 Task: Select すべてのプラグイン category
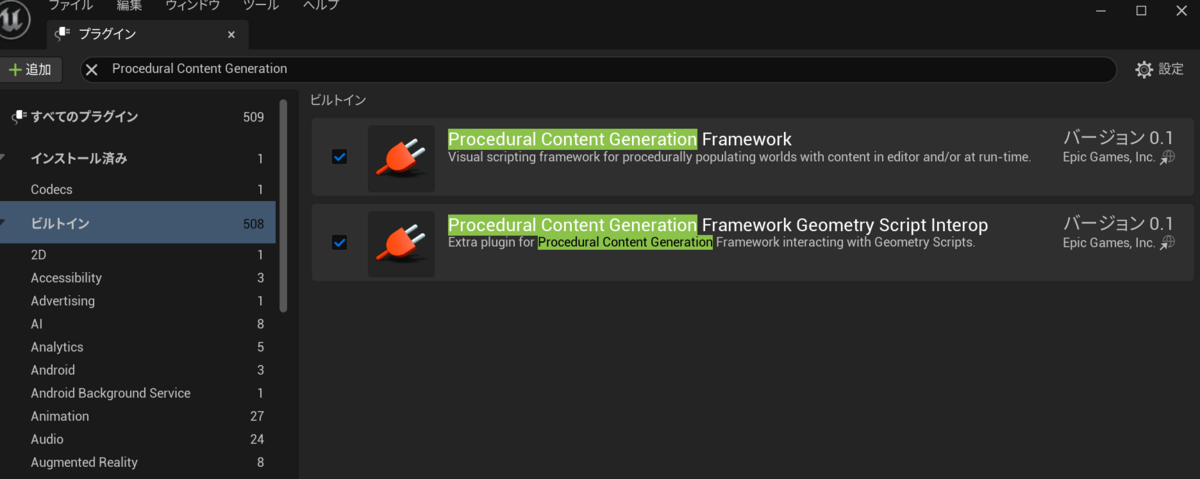click(x=138, y=116)
